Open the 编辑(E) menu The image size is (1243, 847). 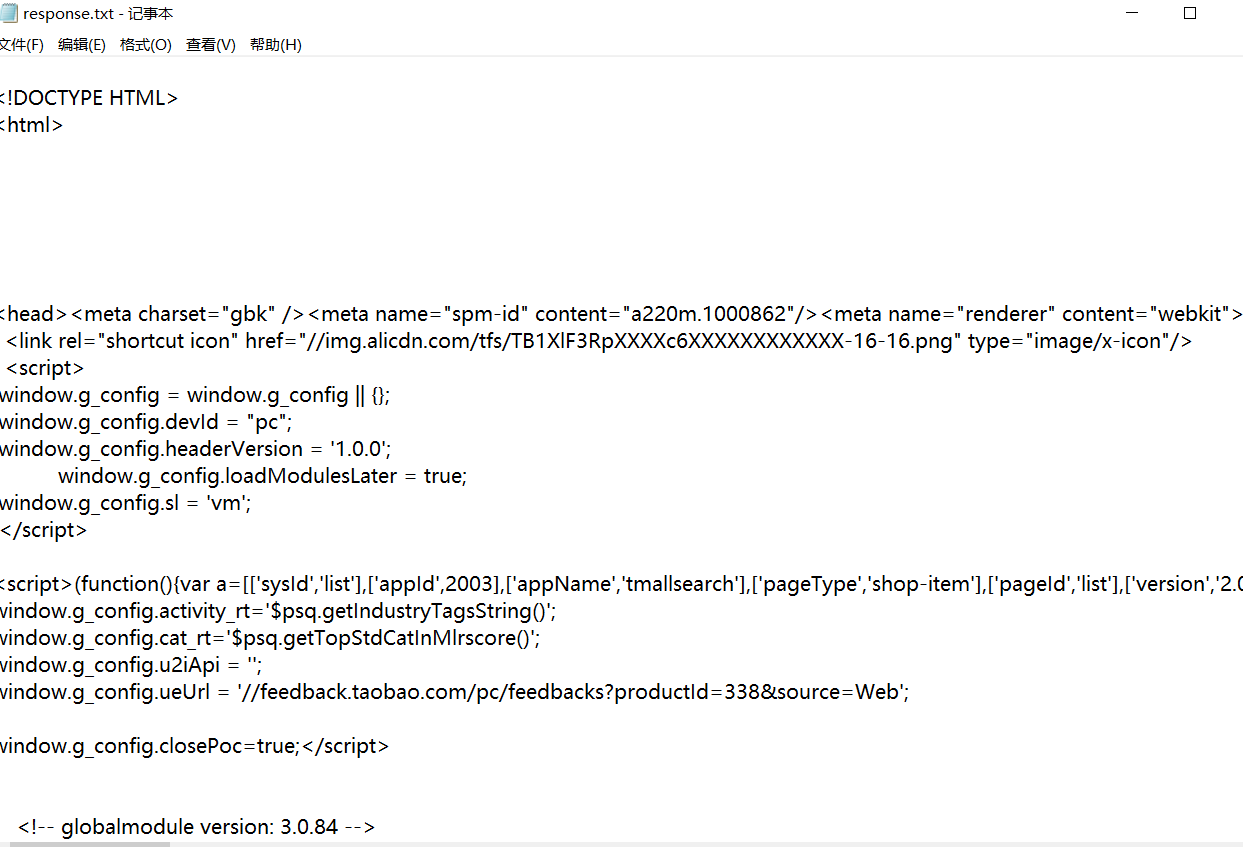(x=82, y=45)
